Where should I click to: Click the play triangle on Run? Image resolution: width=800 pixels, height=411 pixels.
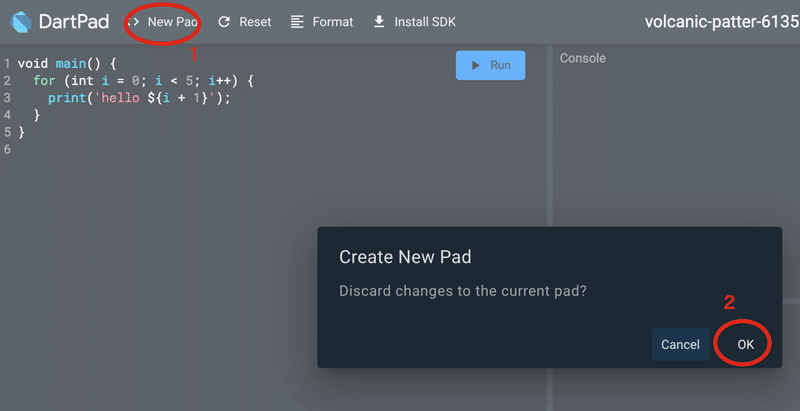pos(474,66)
